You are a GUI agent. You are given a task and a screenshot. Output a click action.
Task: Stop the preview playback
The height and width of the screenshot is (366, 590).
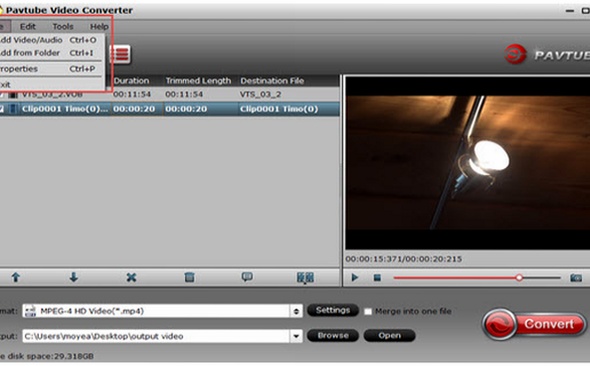[377, 278]
